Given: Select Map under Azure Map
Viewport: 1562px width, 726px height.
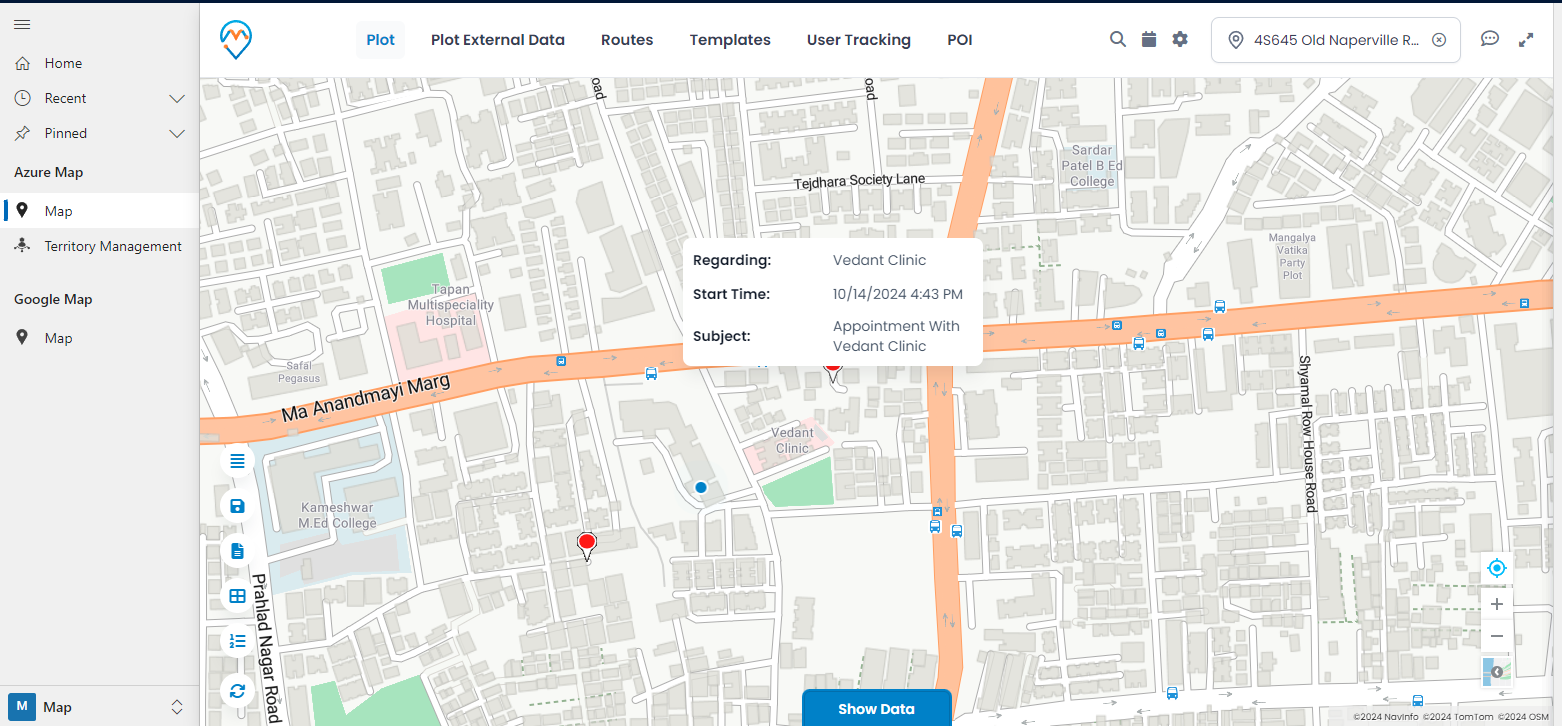Looking at the screenshot, I should pos(58,211).
